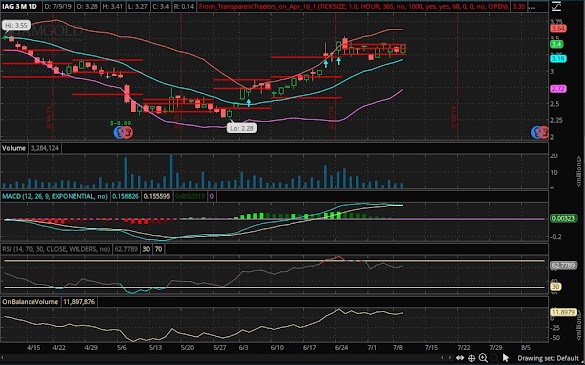Click the 4/15 date axis label
The image size is (585, 365).
point(34,347)
